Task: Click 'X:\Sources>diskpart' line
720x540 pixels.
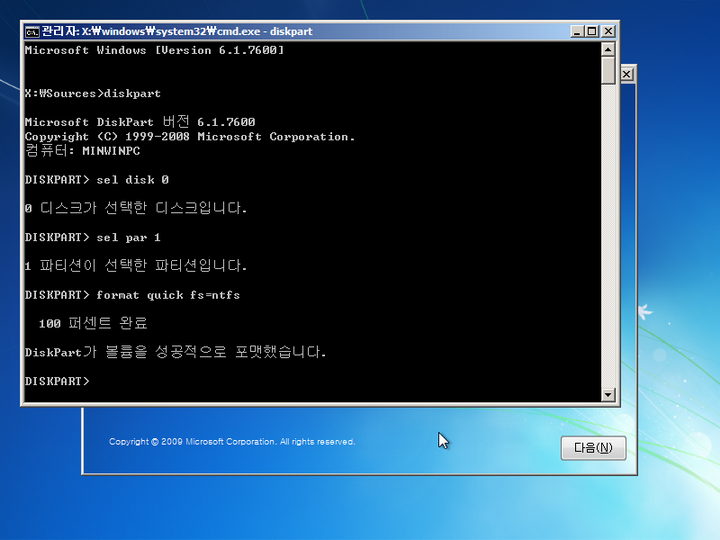Action: coord(93,93)
